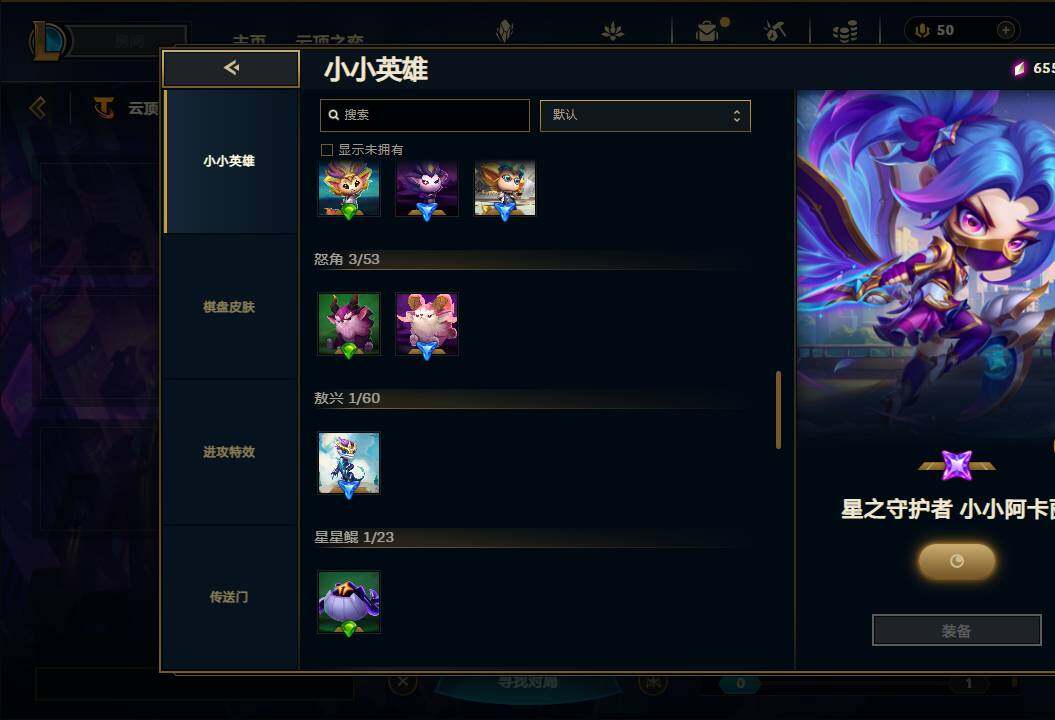Click the hero list vertical scrollbar

tap(778, 410)
